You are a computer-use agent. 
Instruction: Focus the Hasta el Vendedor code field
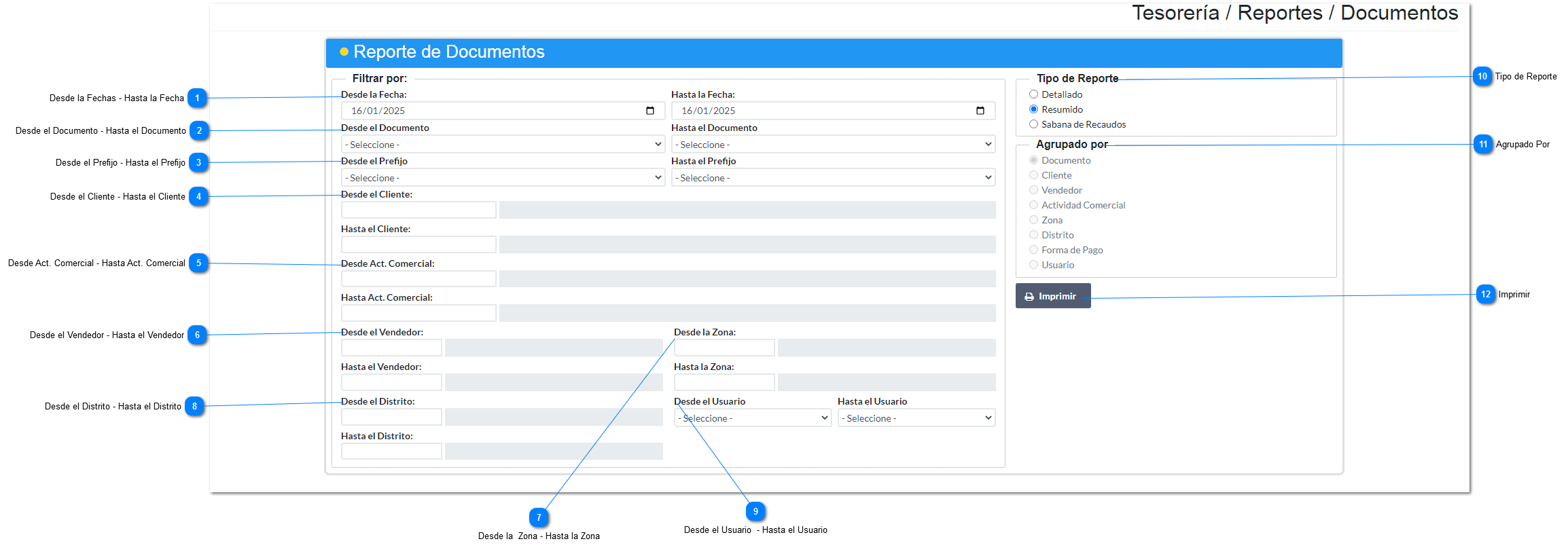(x=391, y=382)
